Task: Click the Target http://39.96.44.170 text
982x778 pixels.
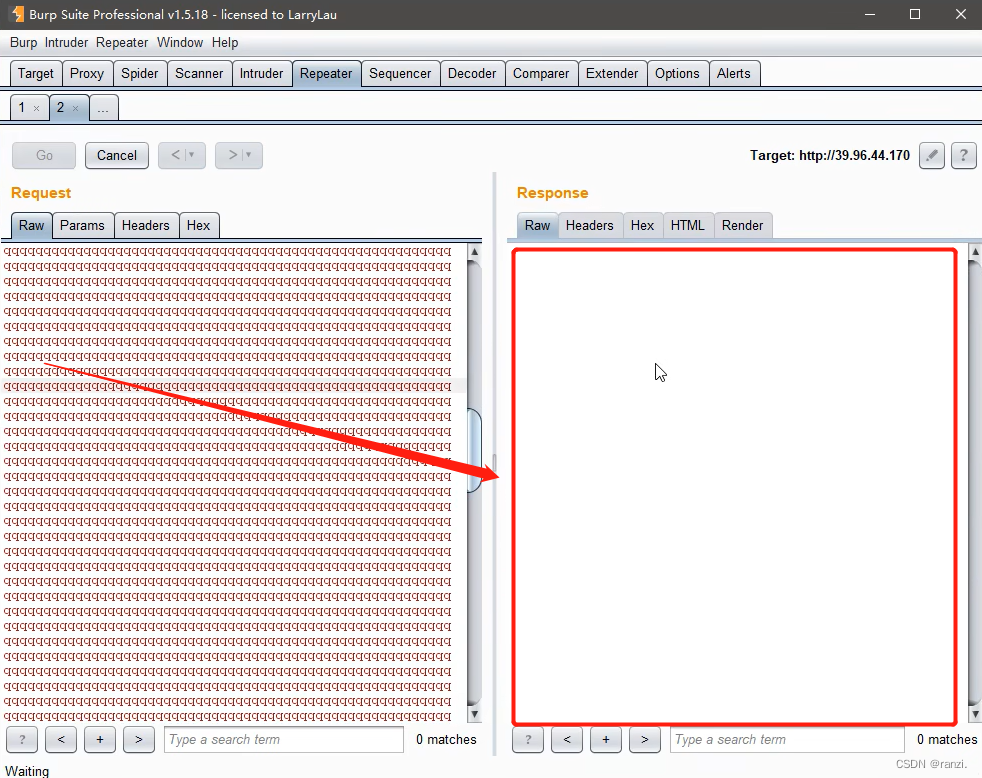Action: coord(830,155)
